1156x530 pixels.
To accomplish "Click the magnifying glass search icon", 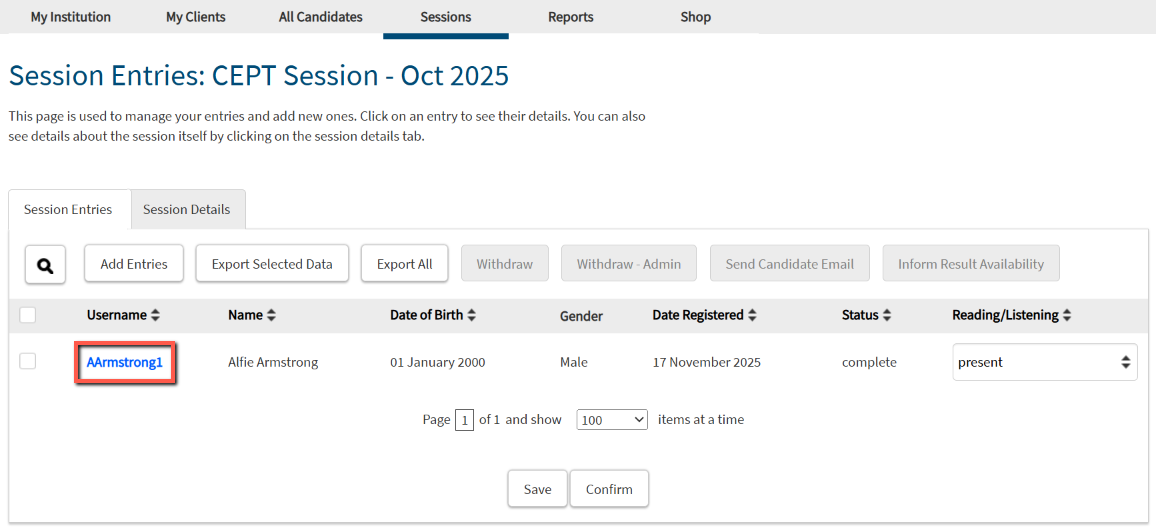I will coord(45,265).
